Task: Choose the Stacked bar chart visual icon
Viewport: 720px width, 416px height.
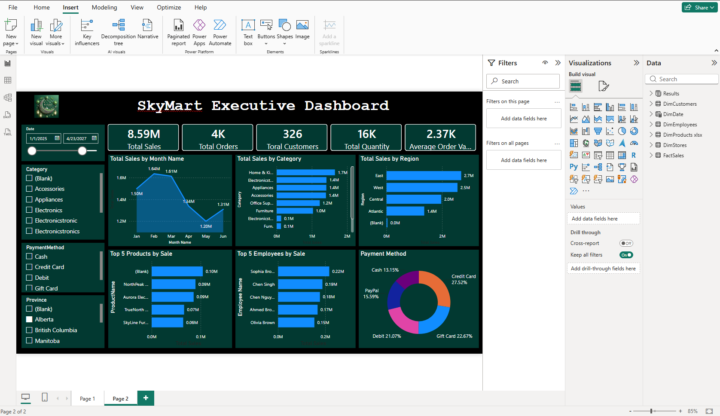Action: (574, 107)
